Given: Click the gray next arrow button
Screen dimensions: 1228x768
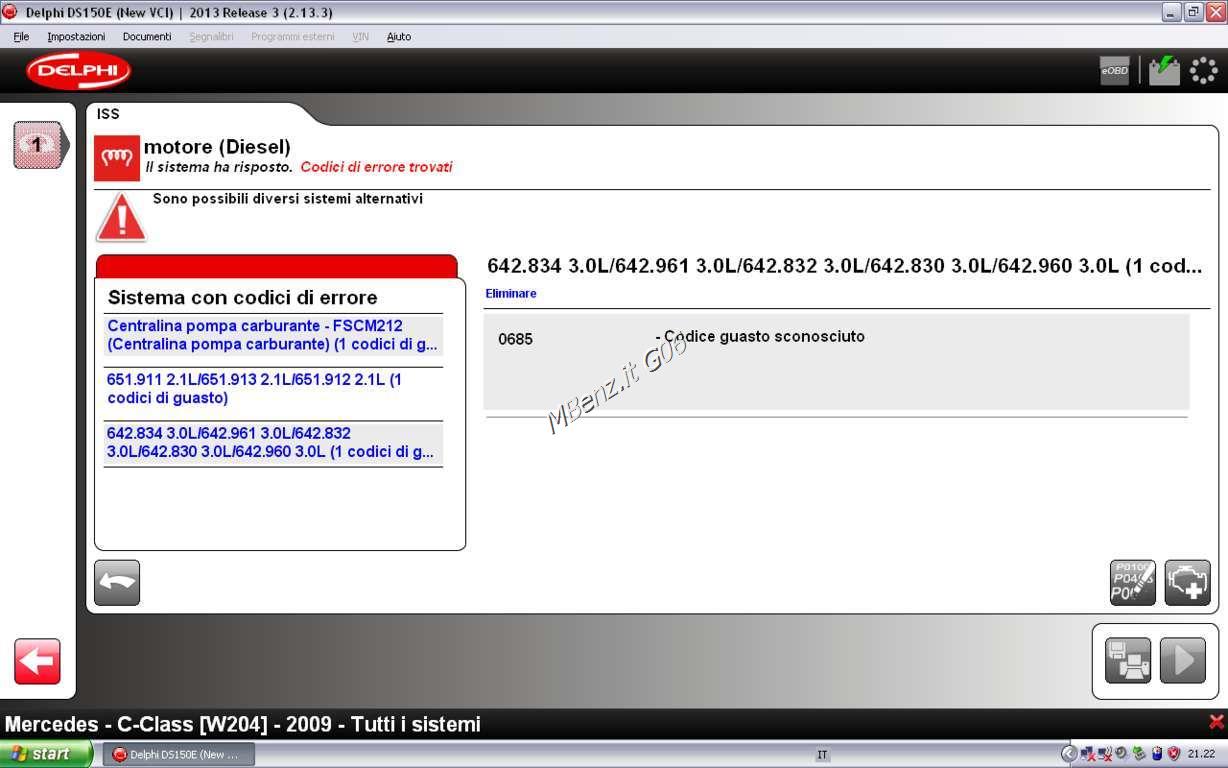Looking at the screenshot, I should tap(1182, 661).
